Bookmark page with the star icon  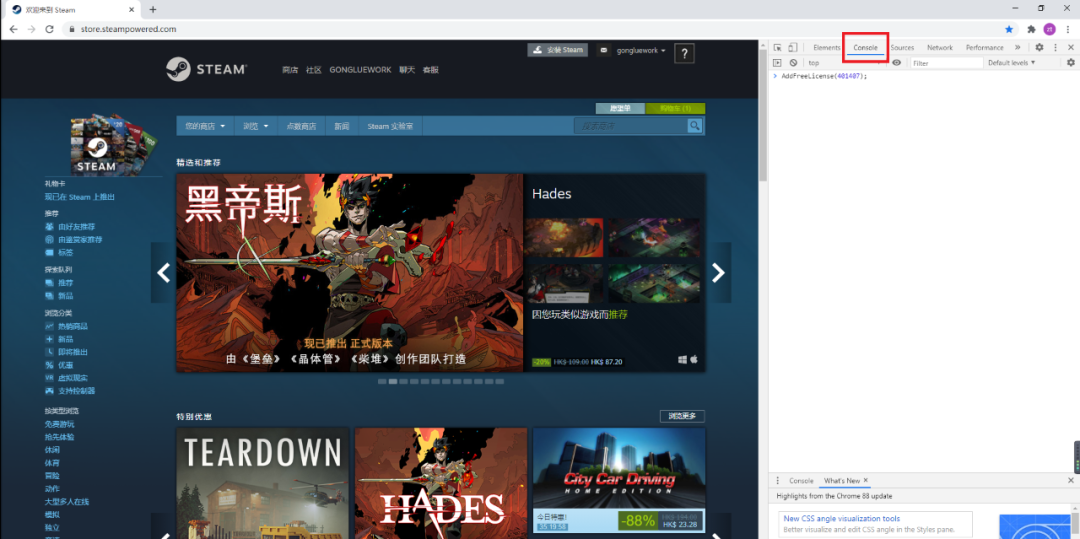1009,29
